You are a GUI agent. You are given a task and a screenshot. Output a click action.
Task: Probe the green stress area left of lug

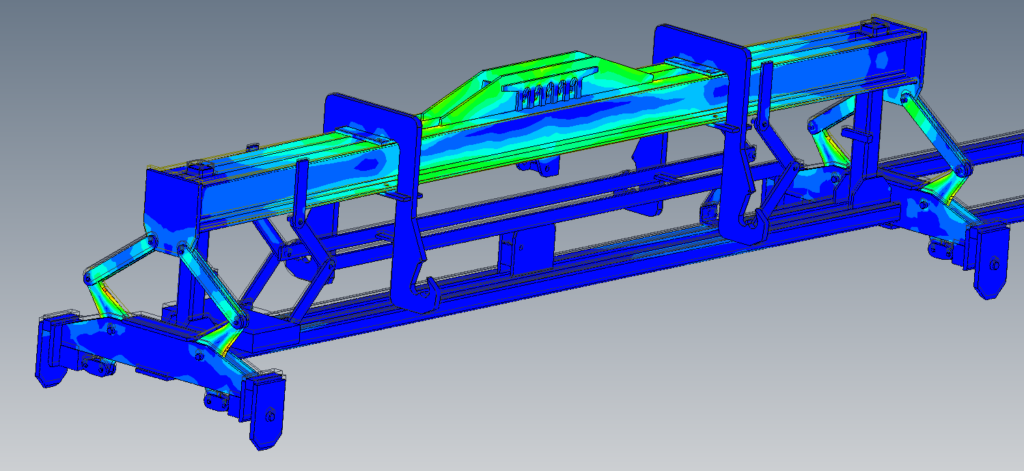point(450,115)
